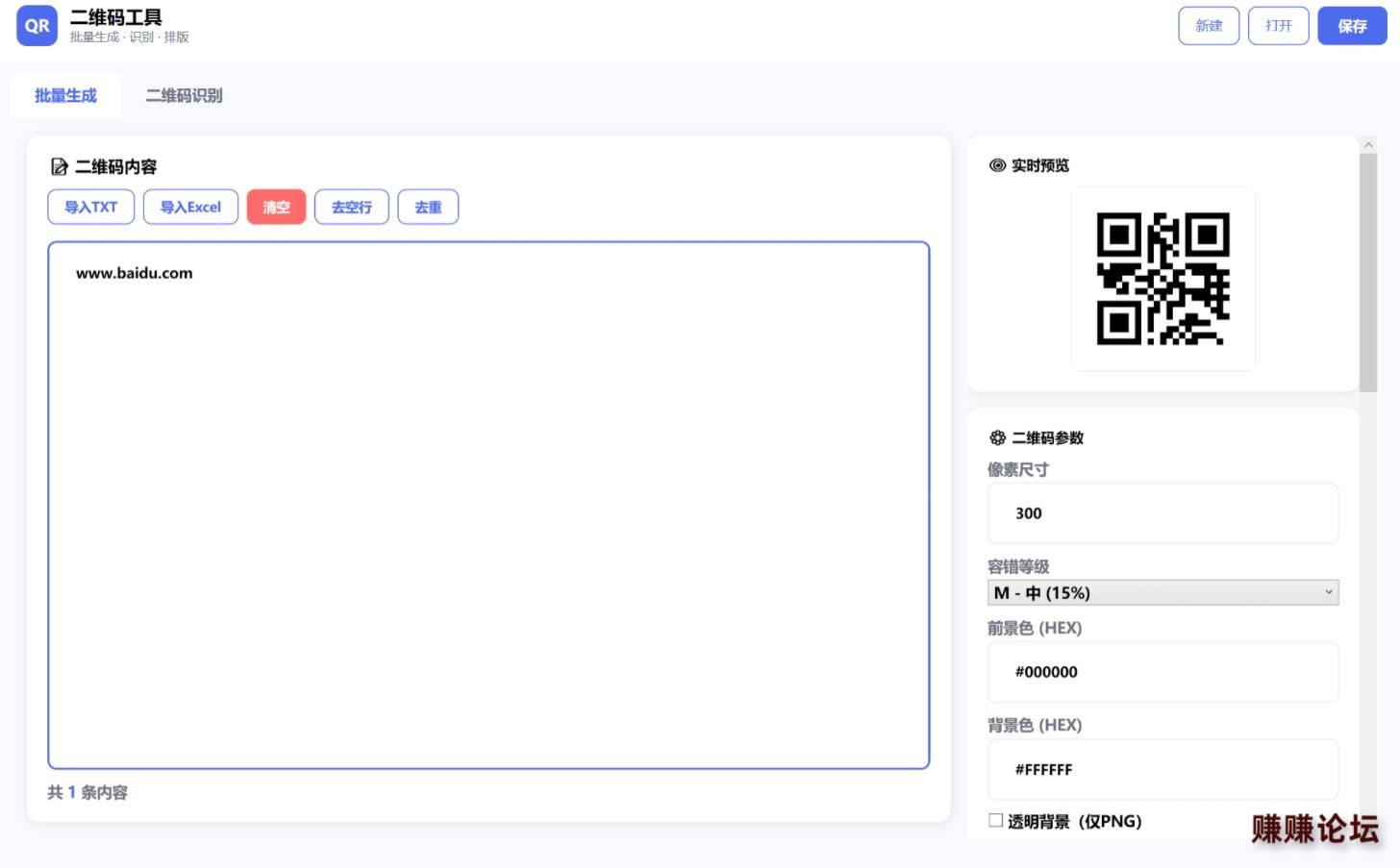Click the gear icon beside 二维码参数
This screenshot has height=868, width=1400.
tap(997, 438)
